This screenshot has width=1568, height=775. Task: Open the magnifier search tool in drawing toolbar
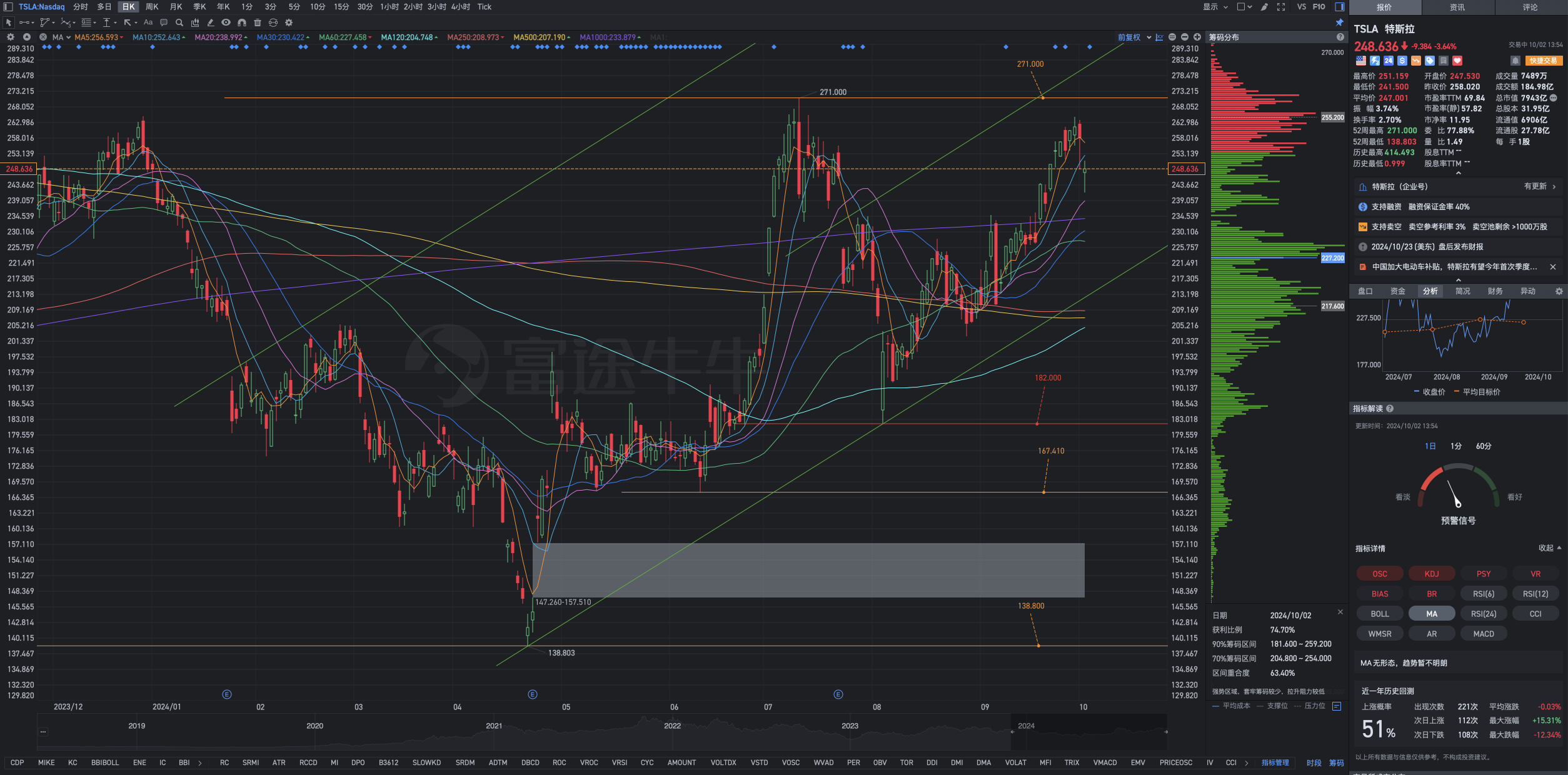179,22
